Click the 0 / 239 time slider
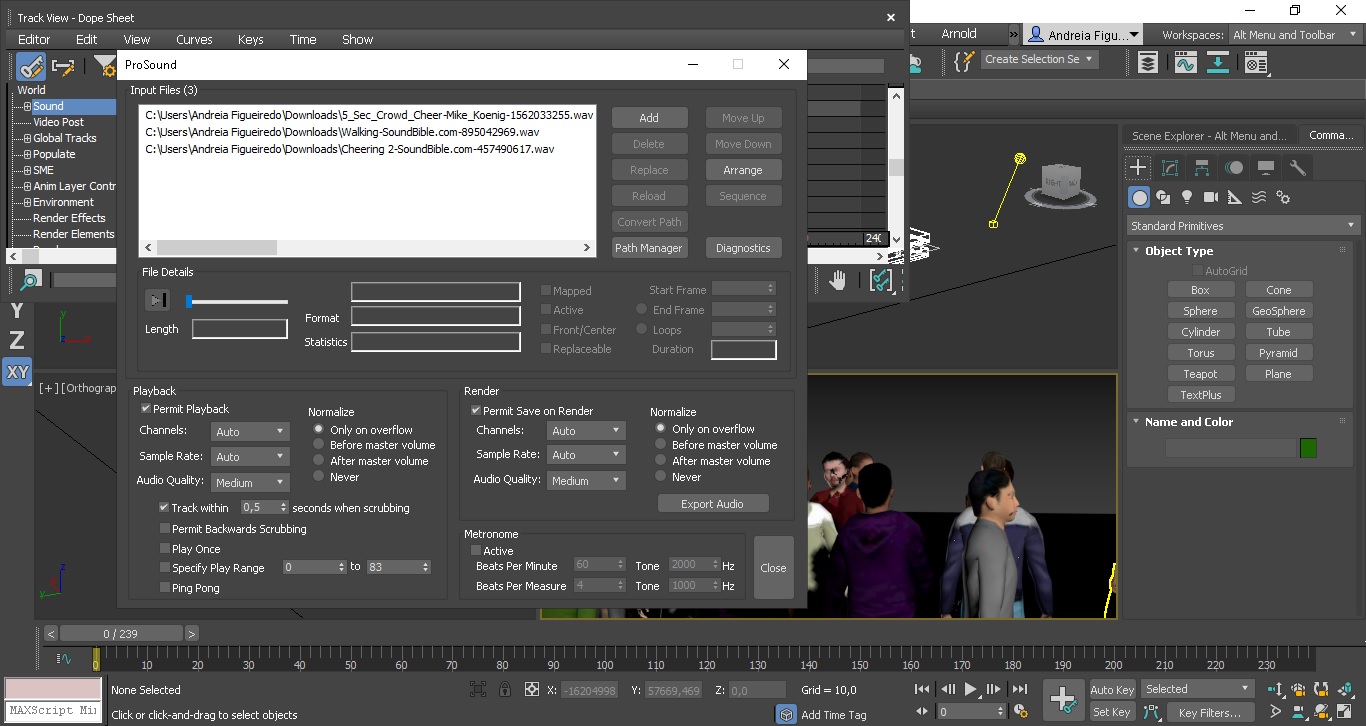Screen dimensions: 1366x726 click(x=121, y=634)
